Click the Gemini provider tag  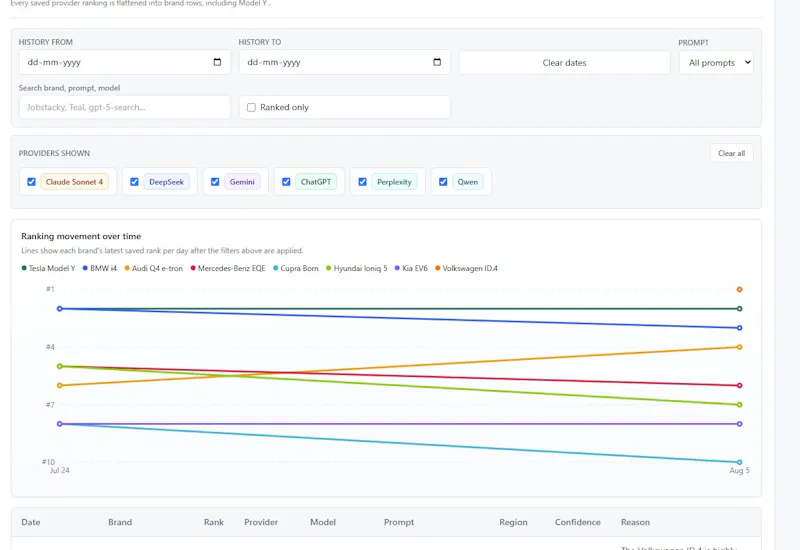click(242, 182)
